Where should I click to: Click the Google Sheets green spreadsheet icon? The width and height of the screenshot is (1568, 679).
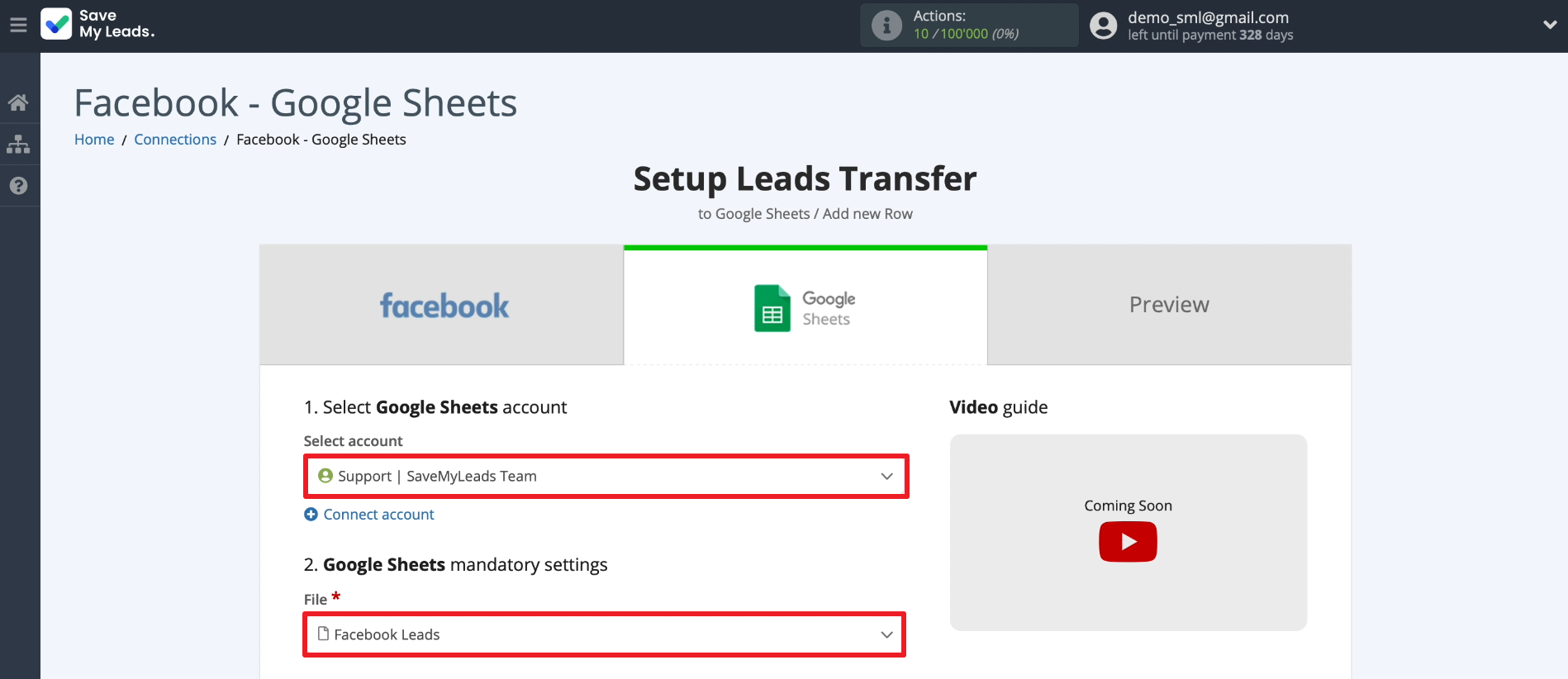pyautogui.click(x=772, y=308)
